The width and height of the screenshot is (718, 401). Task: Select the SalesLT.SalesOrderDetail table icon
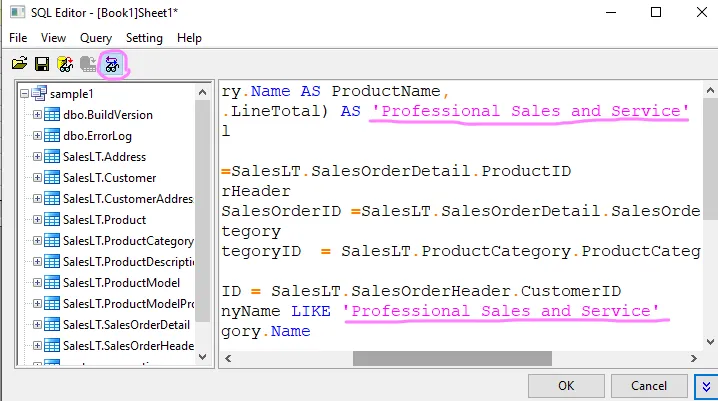[x=52, y=325]
